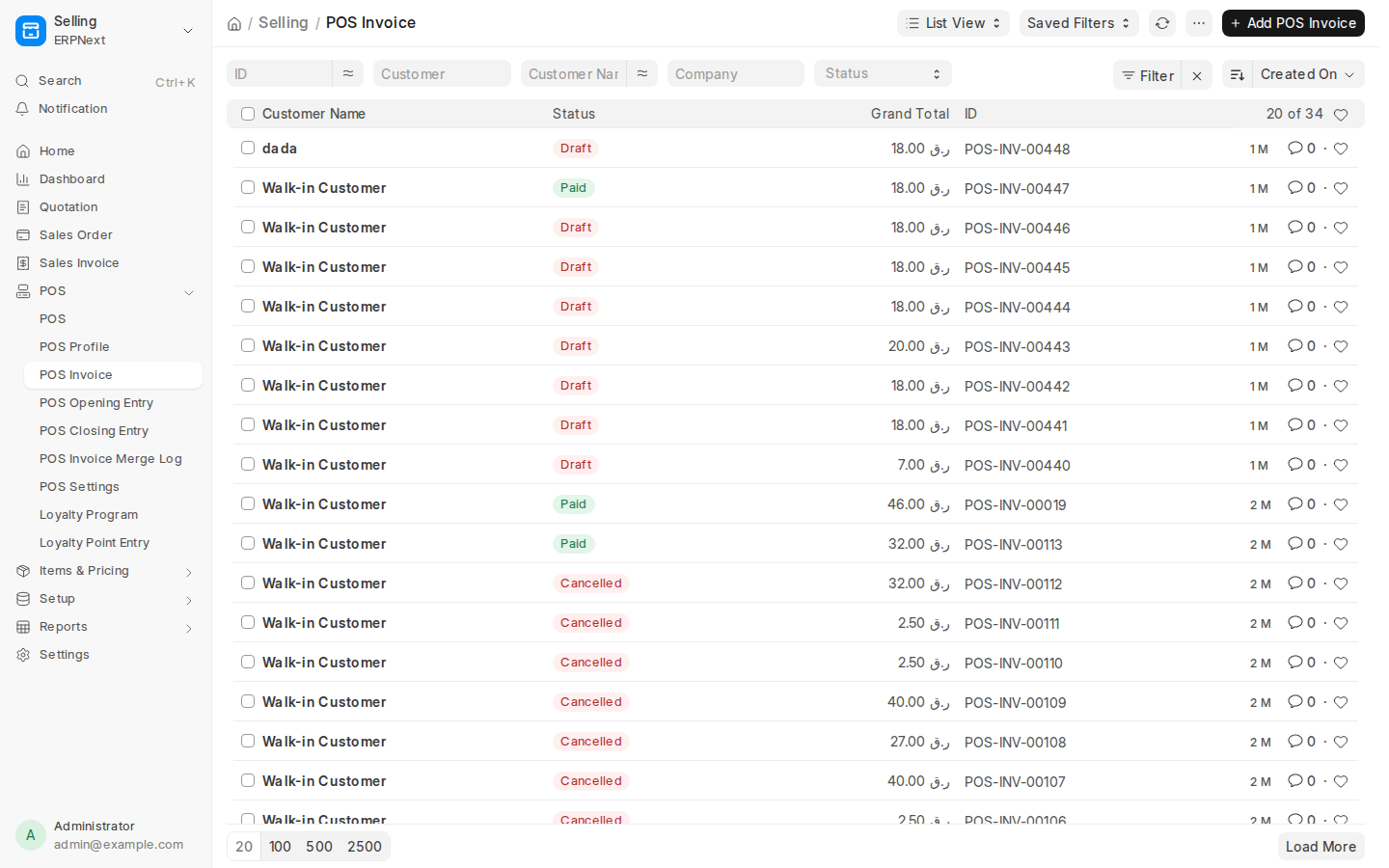Open invoice row POS-INV-00111
The width and height of the screenshot is (1389, 868).
click(795, 623)
